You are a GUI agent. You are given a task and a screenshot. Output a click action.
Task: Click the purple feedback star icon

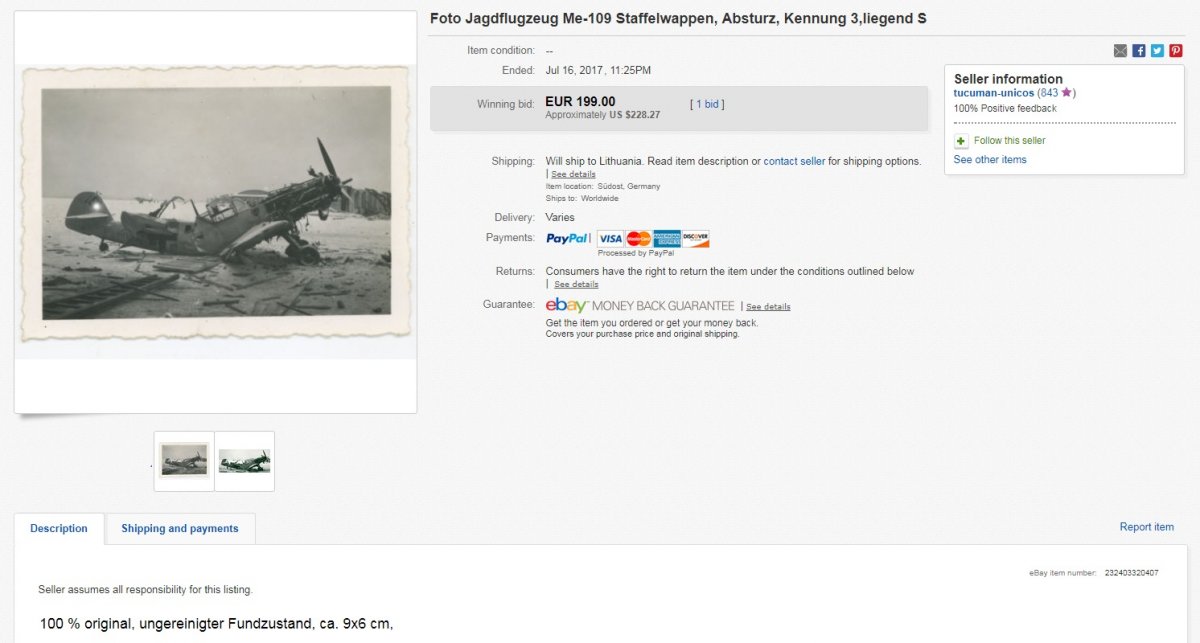pyautogui.click(x=1066, y=93)
